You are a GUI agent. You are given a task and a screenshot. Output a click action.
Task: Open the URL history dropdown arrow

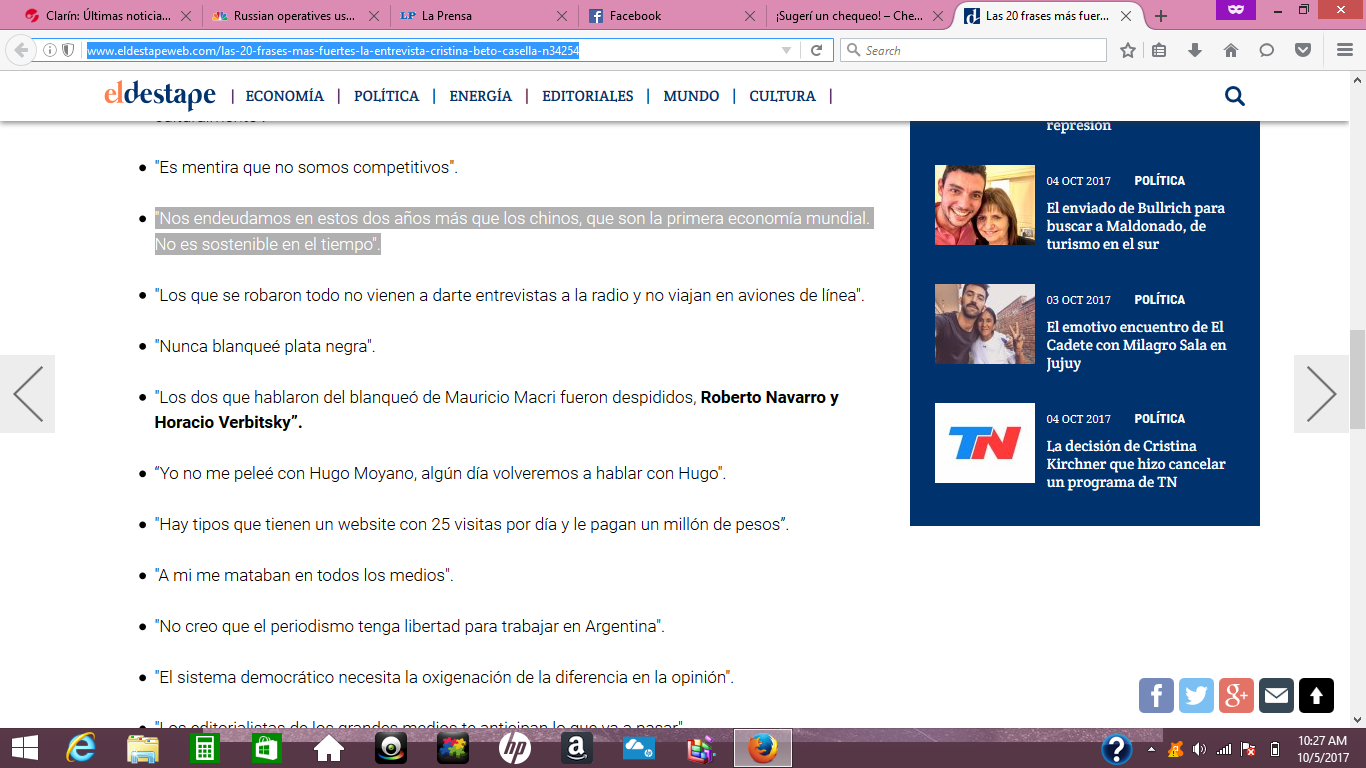[x=787, y=50]
